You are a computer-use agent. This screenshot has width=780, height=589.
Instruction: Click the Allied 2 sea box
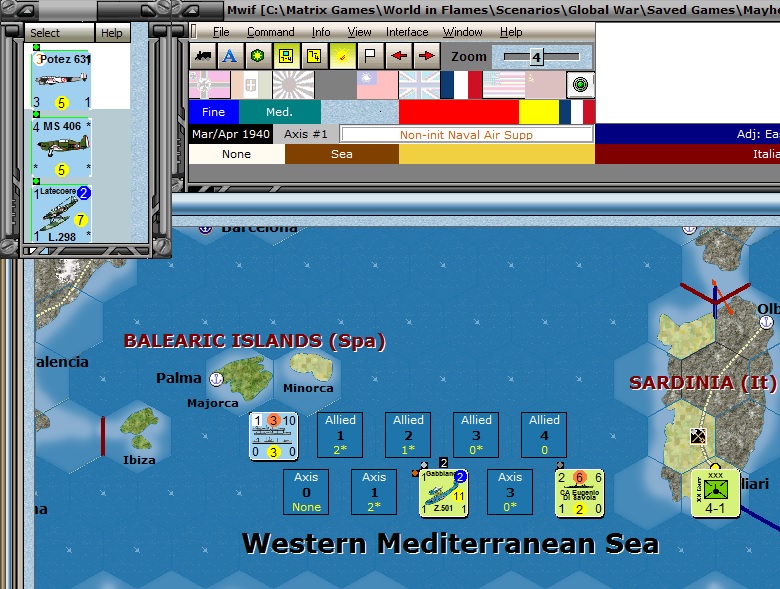point(408,435)
